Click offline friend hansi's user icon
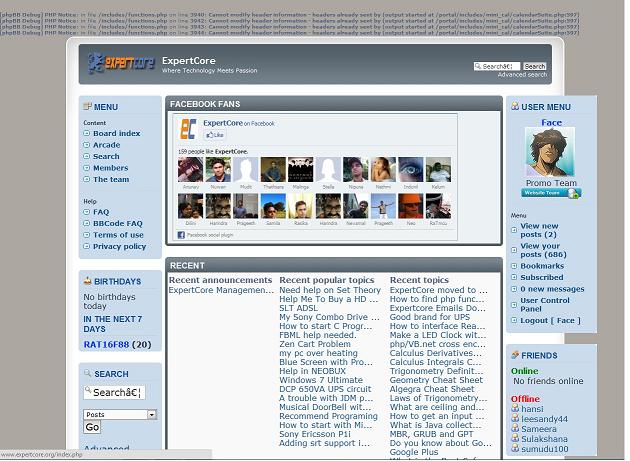Screen dimensions: 630x461 (514, 409)
